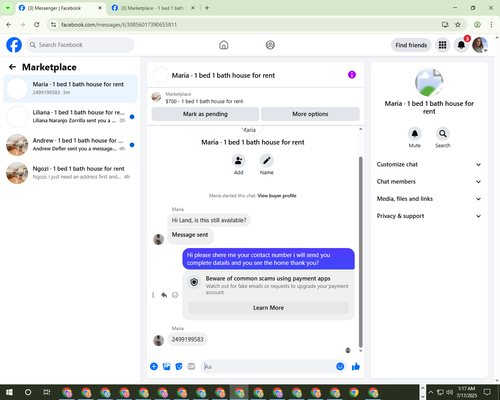
Task: Click Learn More about payment scams
Action: [x=268, y=308]
